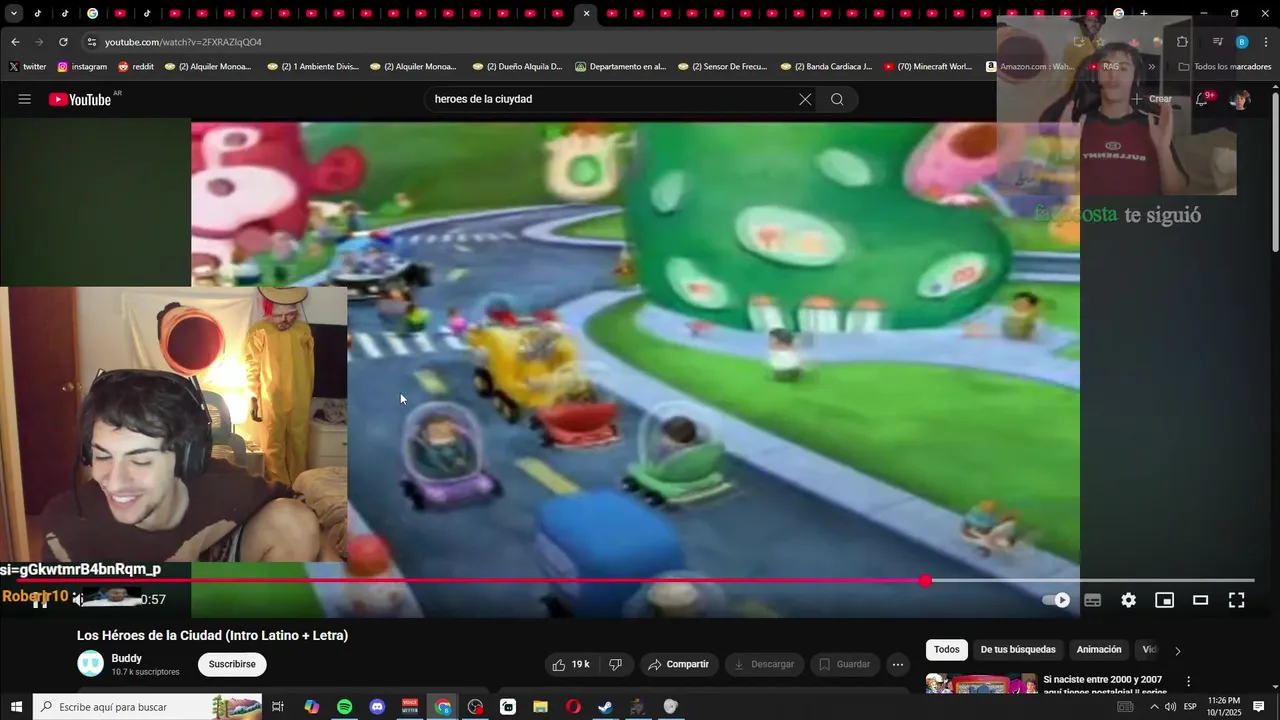This screenshot has height=720, width=1280.
Task: Close the active browser tab
Action: pos(586,14)
